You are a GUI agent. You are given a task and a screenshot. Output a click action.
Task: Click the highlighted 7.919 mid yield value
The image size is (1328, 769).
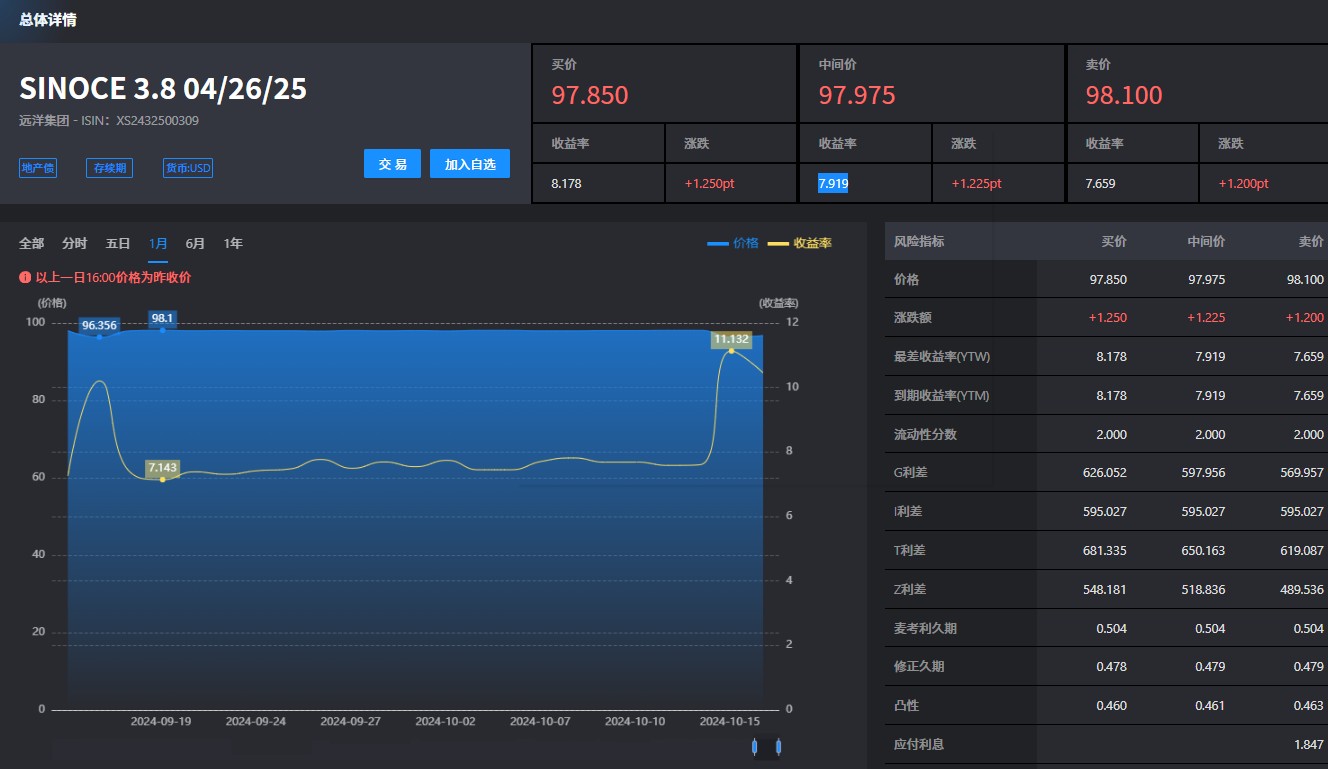click(x=832, y=184)
